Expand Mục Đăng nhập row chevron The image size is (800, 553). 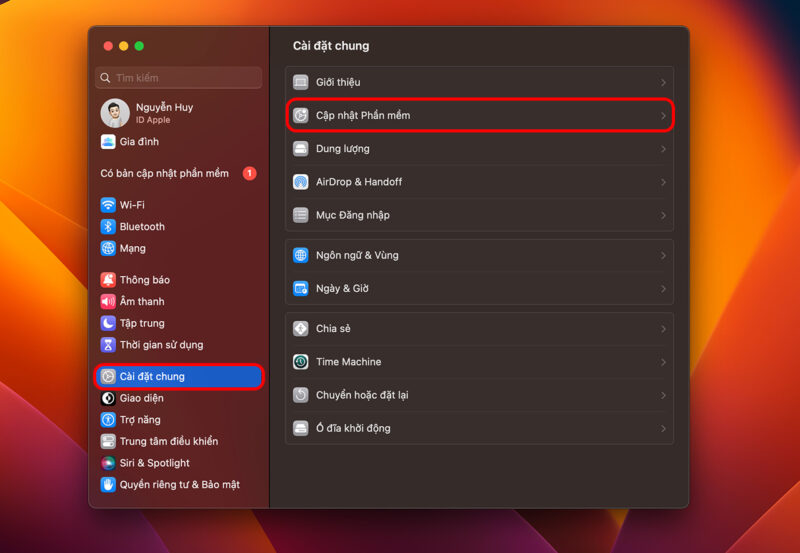coord(663,215)
